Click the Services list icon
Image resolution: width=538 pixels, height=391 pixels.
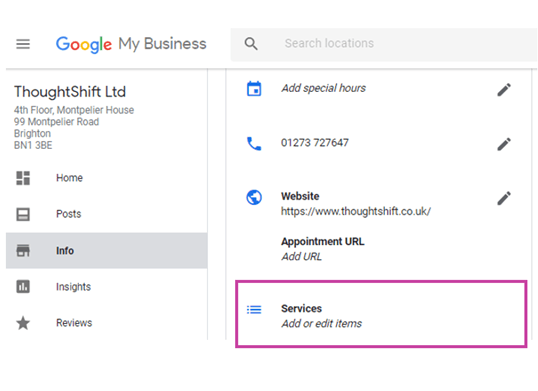[x=254, y=310]
